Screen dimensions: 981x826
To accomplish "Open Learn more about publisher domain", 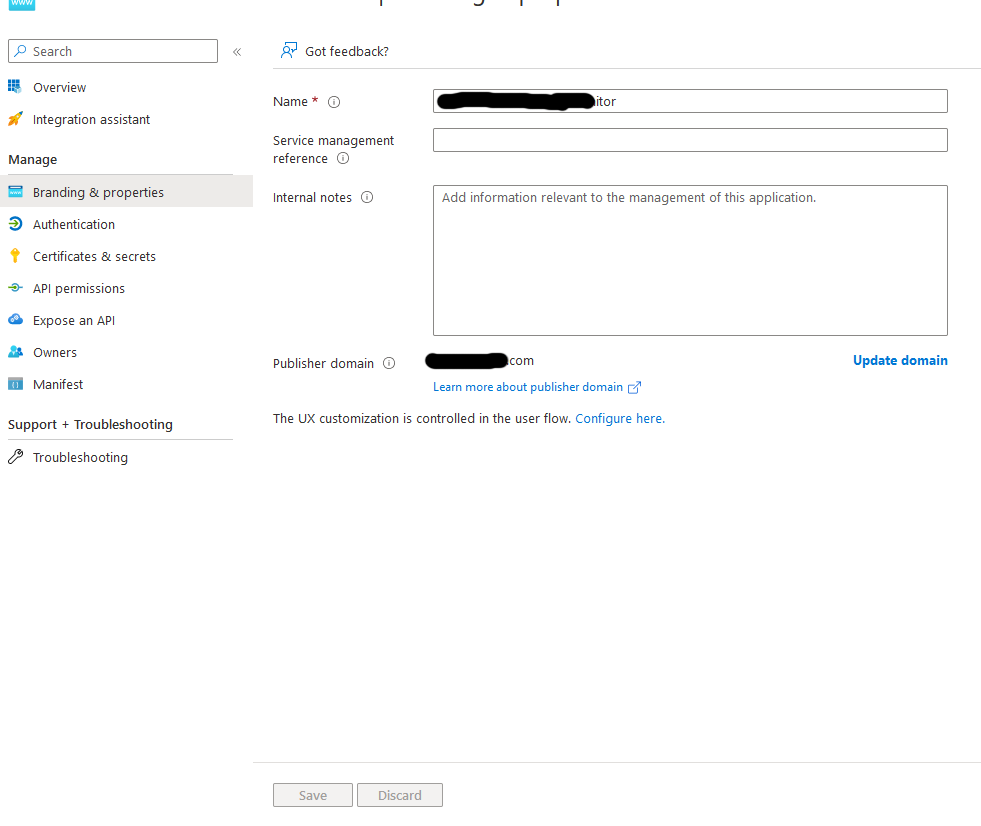I will [x=529, y=386].
